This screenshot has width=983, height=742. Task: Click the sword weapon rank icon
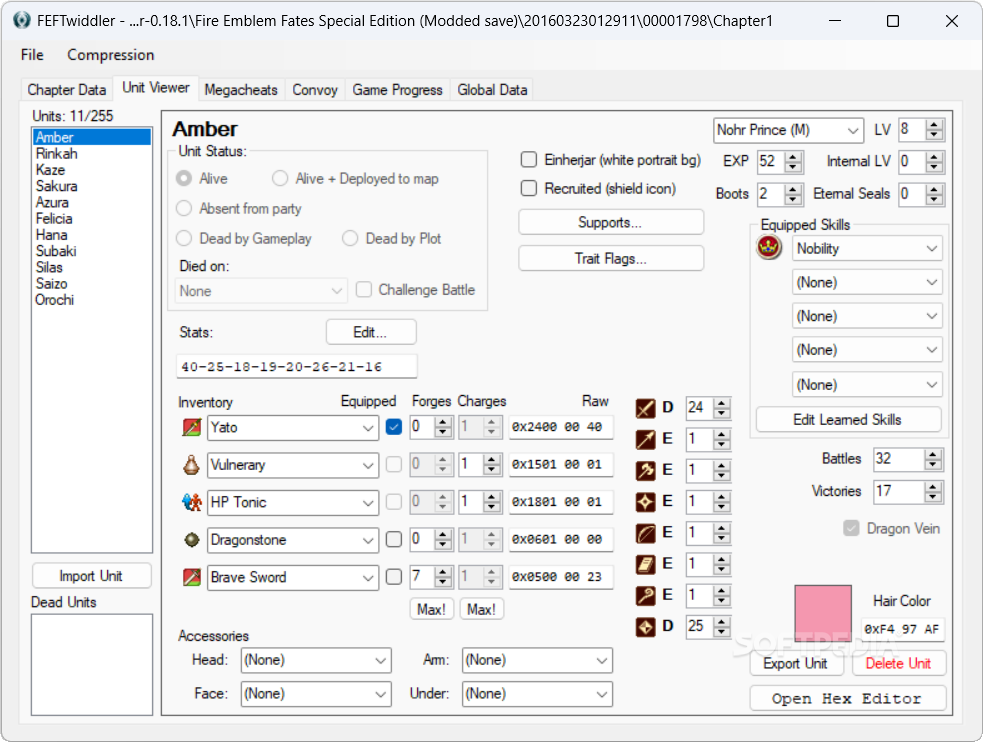tap(645, 408)
